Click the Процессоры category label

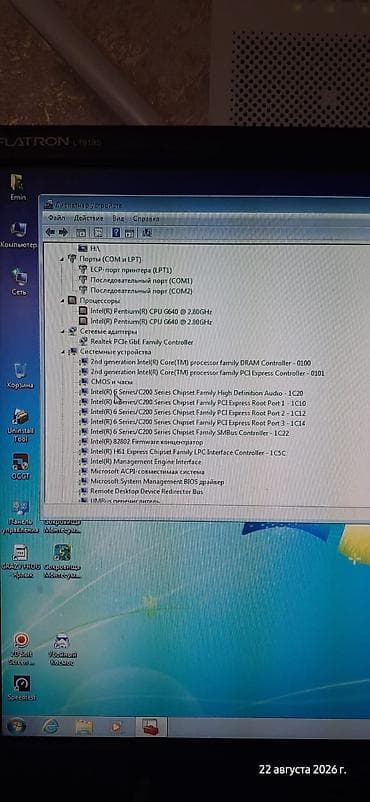tap(100, 301)
